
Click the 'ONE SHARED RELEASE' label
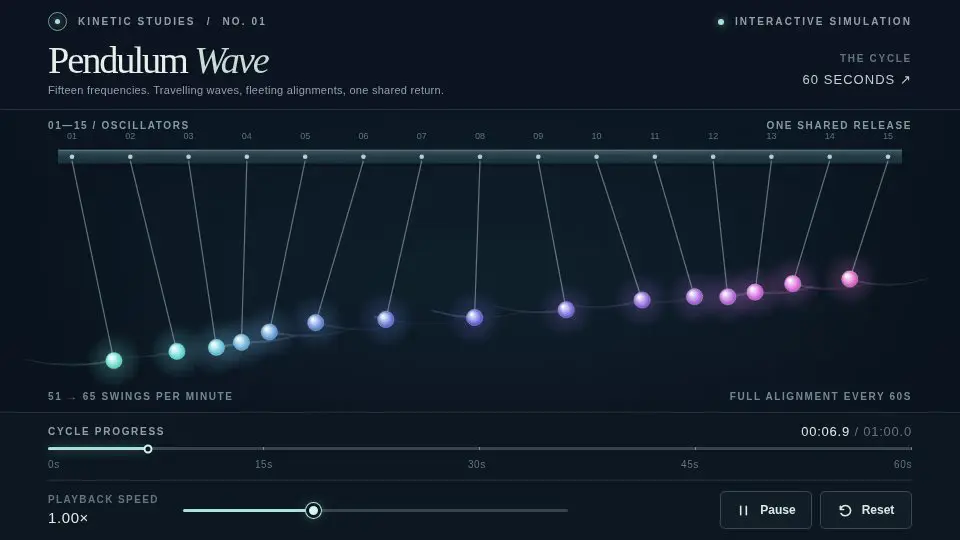pos(838,125)
